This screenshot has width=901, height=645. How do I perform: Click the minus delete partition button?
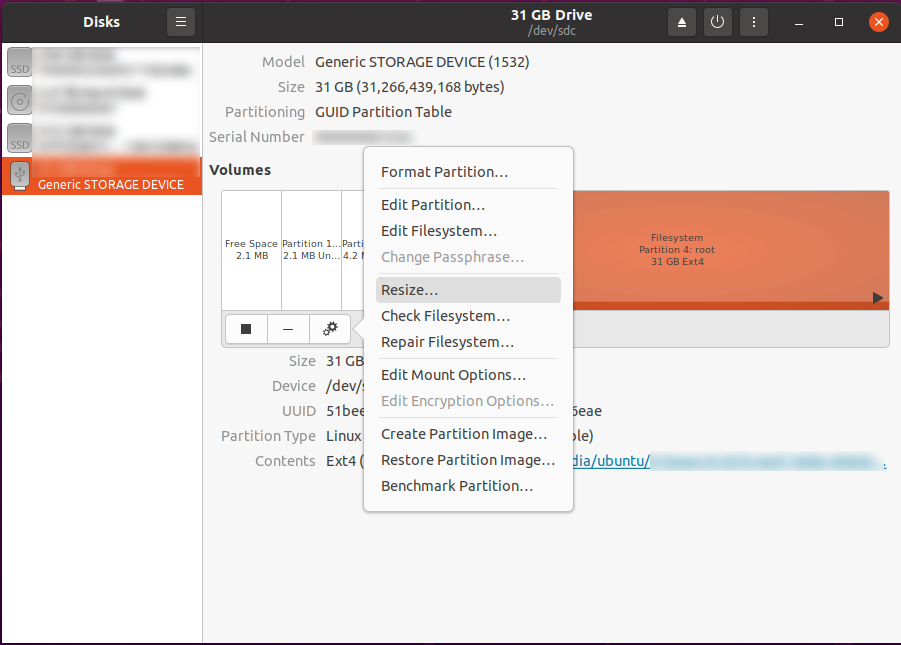(x=288, y=329)
